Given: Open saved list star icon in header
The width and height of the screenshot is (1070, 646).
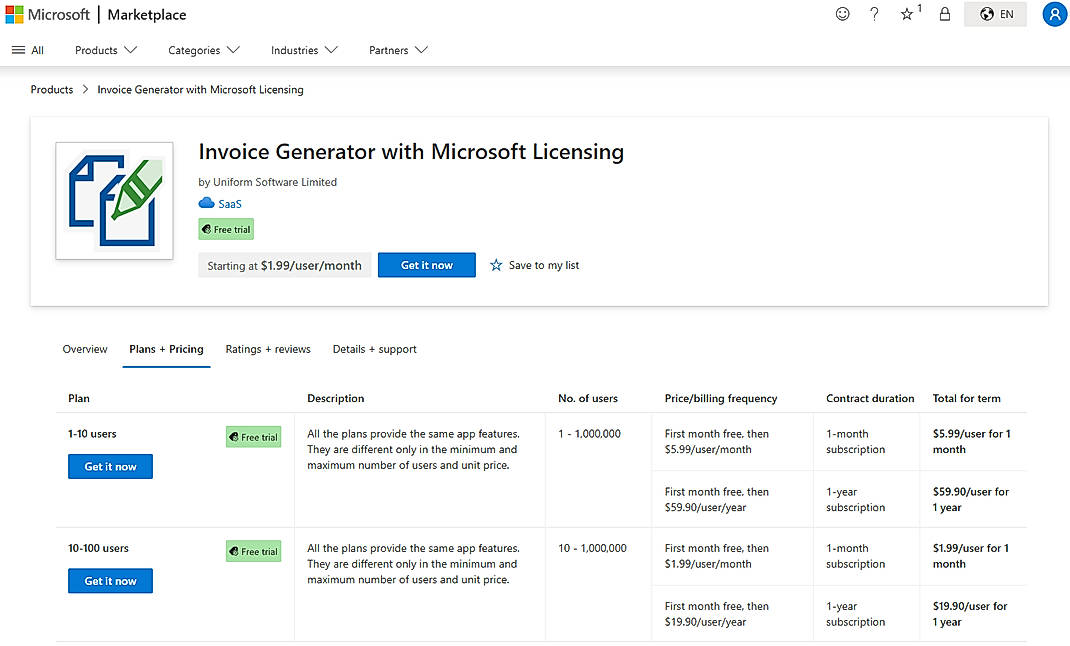Looking at the screenshot, I should click(x=907, y=14).
